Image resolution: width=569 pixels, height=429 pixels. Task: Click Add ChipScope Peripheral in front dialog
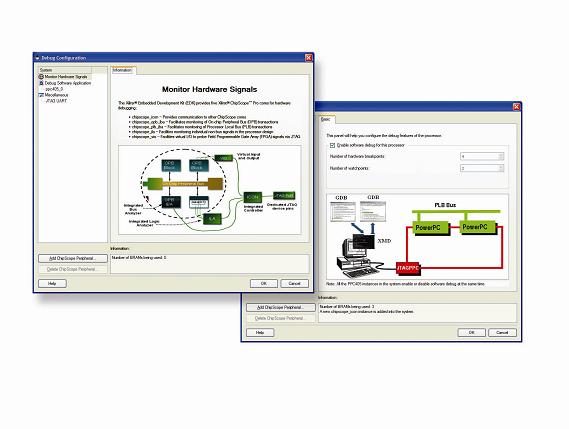point(73,258)
